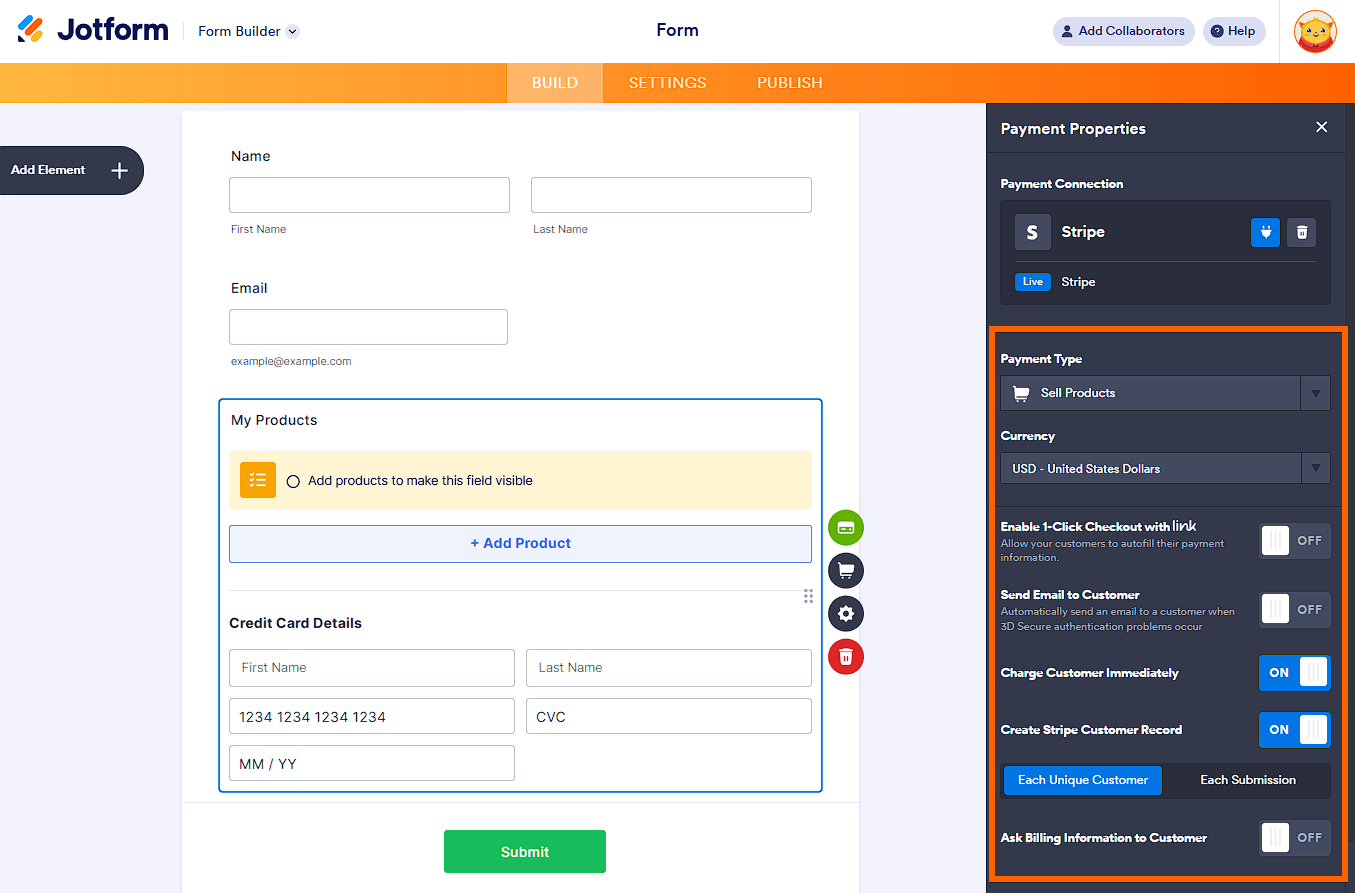Open the Currency dropdown
Image resolution: width=1355 pixels, height=893 pixels.
[x=1165, y=469]
